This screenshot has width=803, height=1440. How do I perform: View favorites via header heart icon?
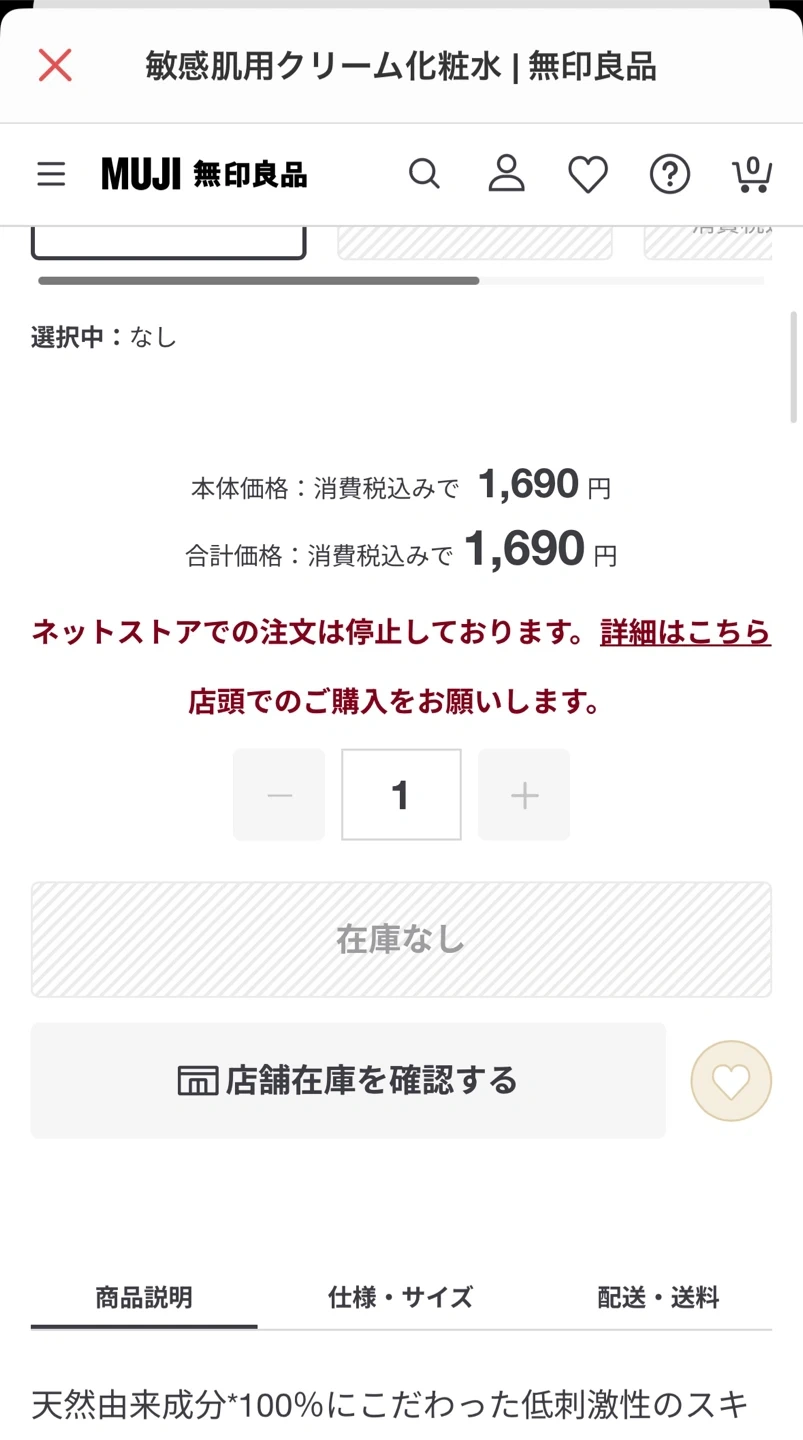point(588,175)
